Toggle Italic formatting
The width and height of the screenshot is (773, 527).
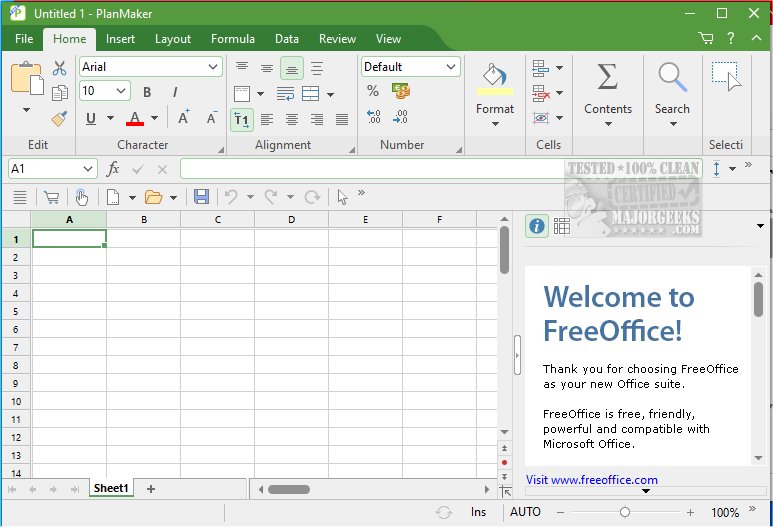pos(175,92)
